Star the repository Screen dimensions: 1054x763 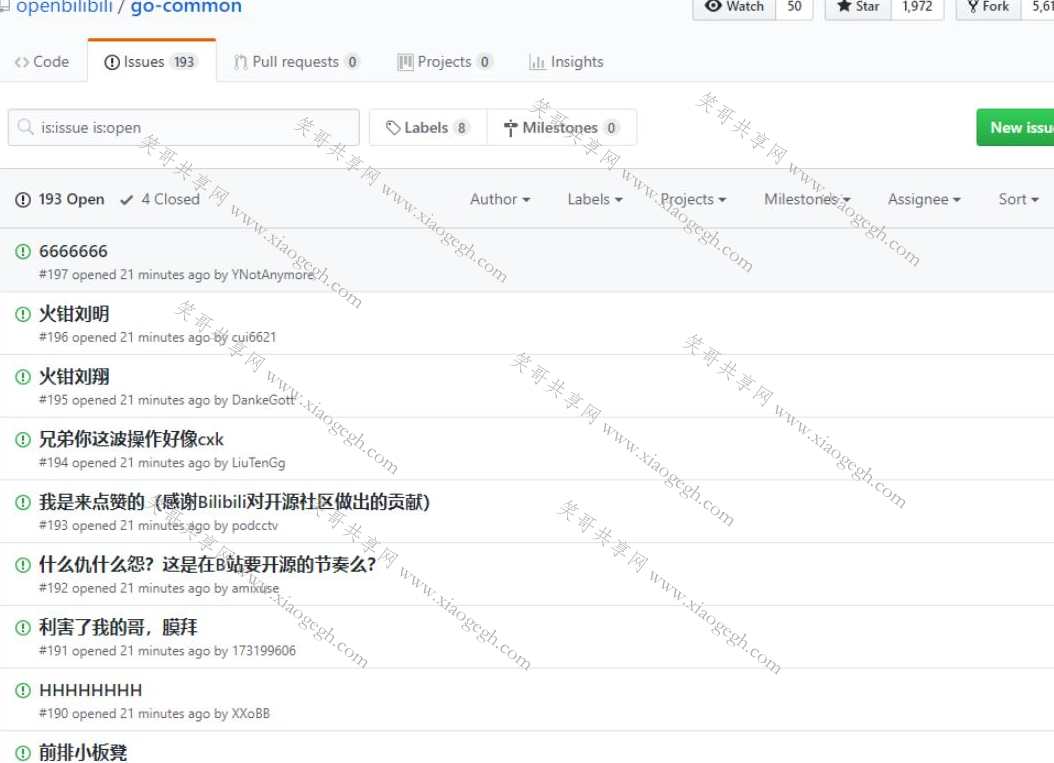(x=858, y=7)
